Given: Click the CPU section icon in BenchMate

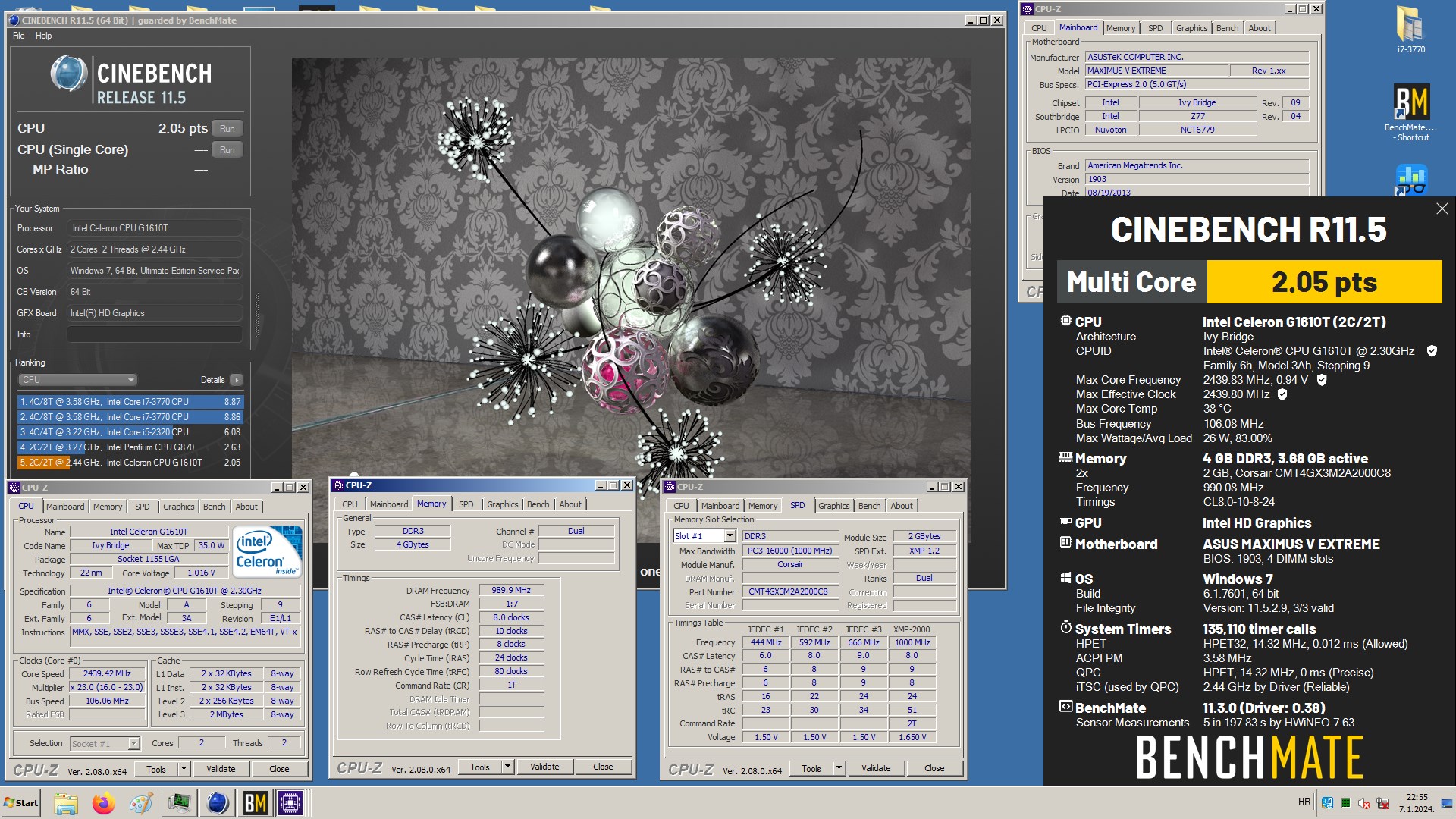Looking at the screenshot, I should pos(1065,321).
